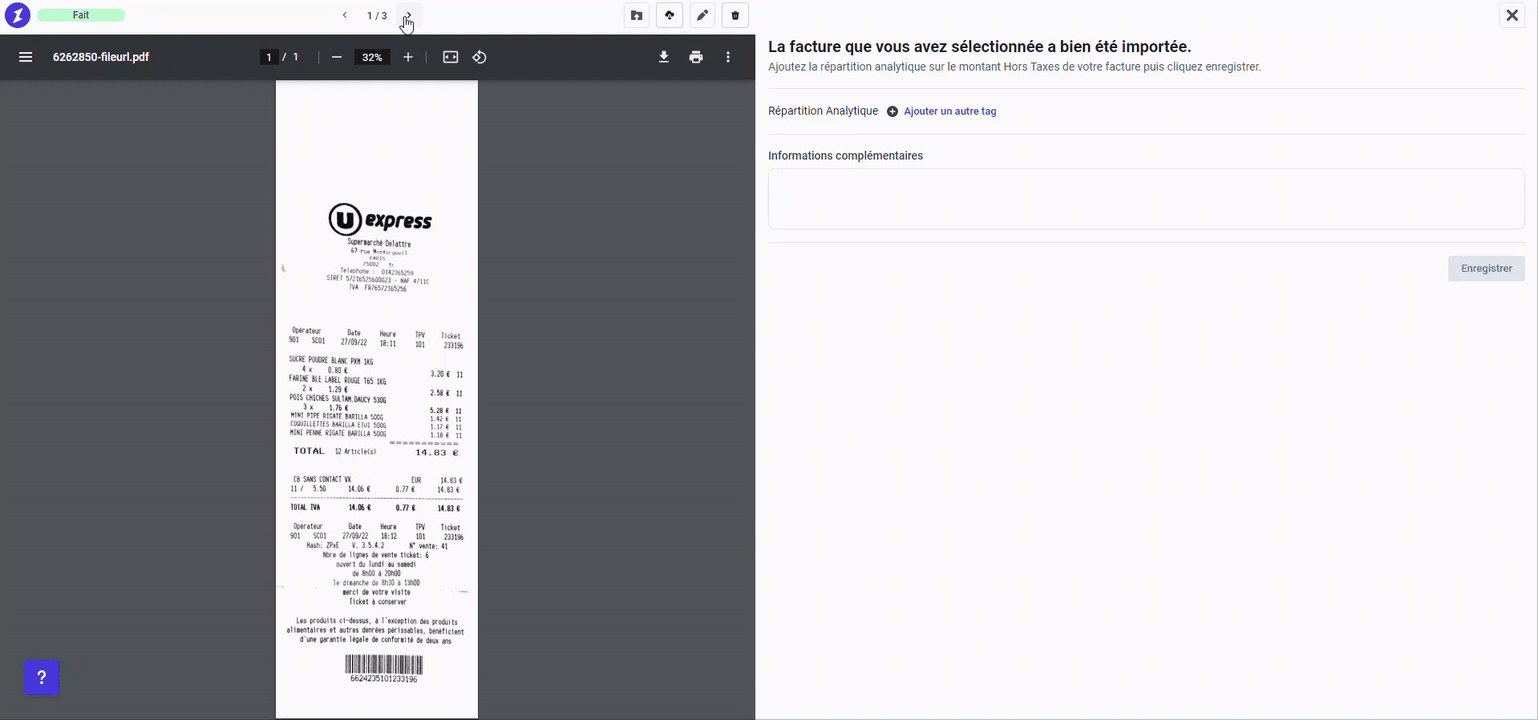
Task: Click the Informations complémentaires text field
Action: [x=1146, y=199]
